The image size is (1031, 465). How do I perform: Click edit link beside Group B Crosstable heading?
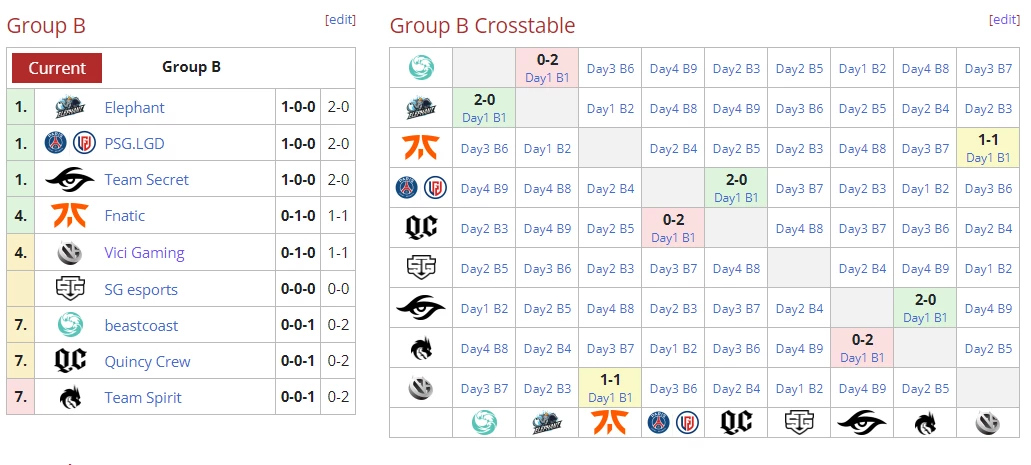1004,19
